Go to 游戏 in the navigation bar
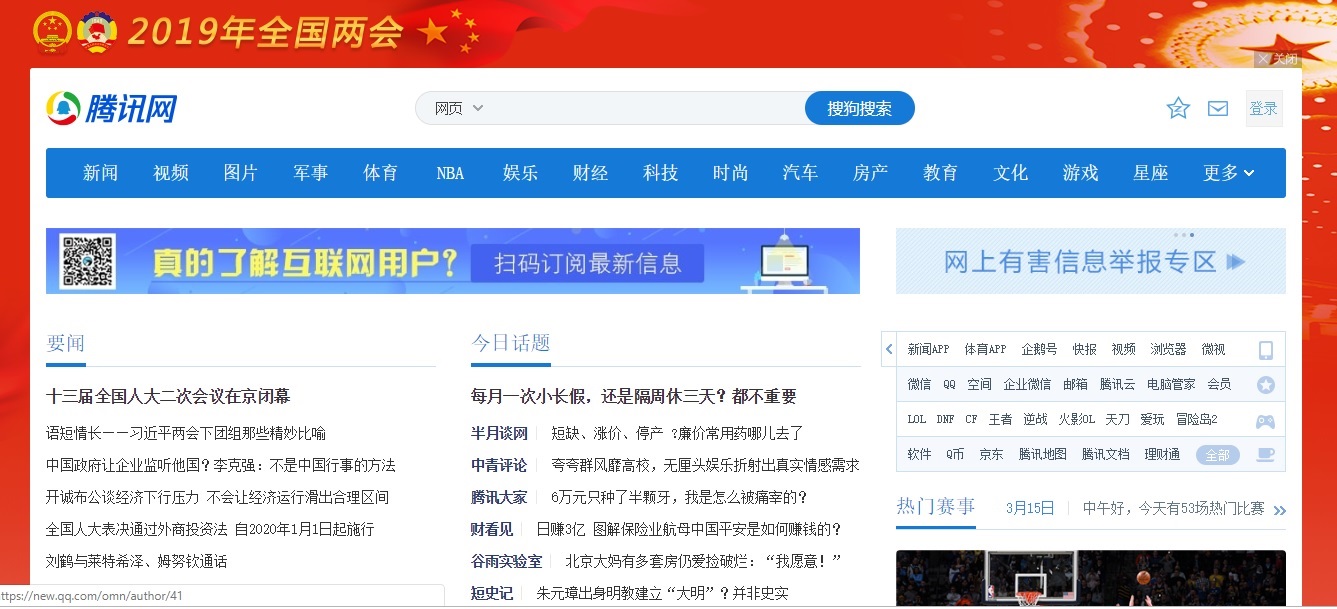The width and height of the screenshot is (1337, 609). pyautogui.click(x=1081, y=173)
